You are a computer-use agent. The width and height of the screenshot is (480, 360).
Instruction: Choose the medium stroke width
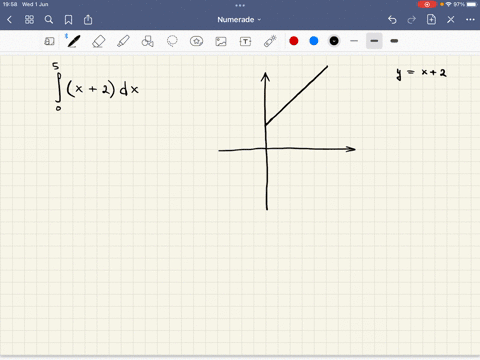[x=374, y=41]
